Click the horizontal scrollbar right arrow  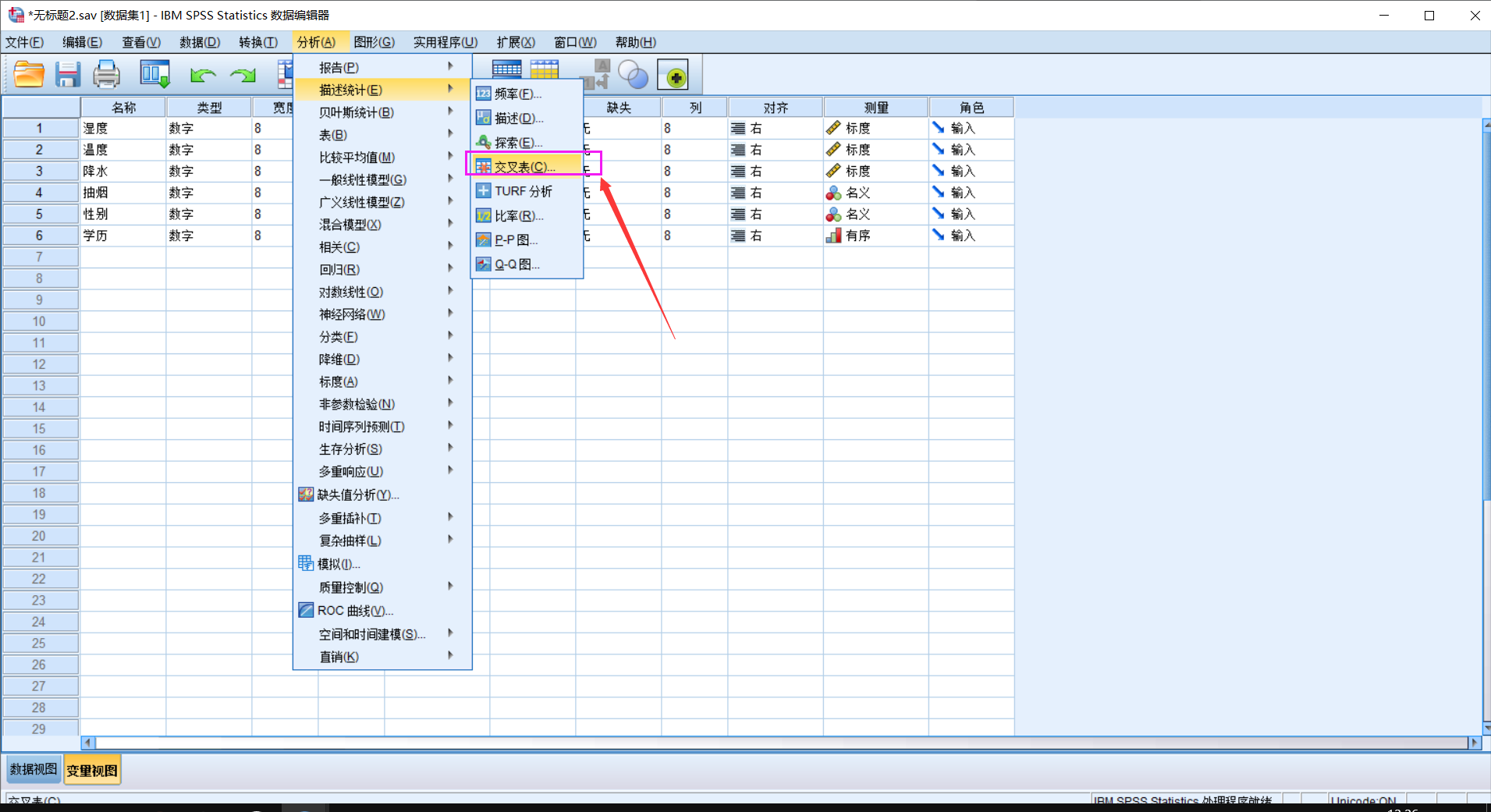[1474, 743]
